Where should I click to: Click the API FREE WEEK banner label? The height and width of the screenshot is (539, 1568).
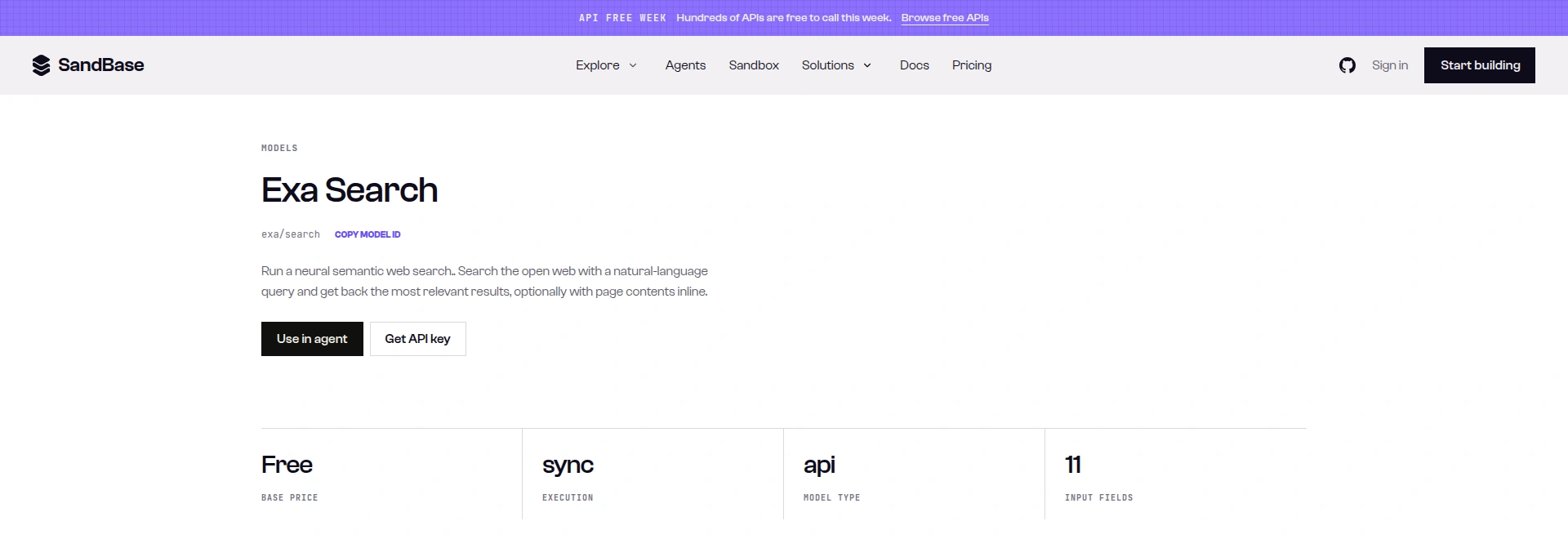(x=622, y=18)
